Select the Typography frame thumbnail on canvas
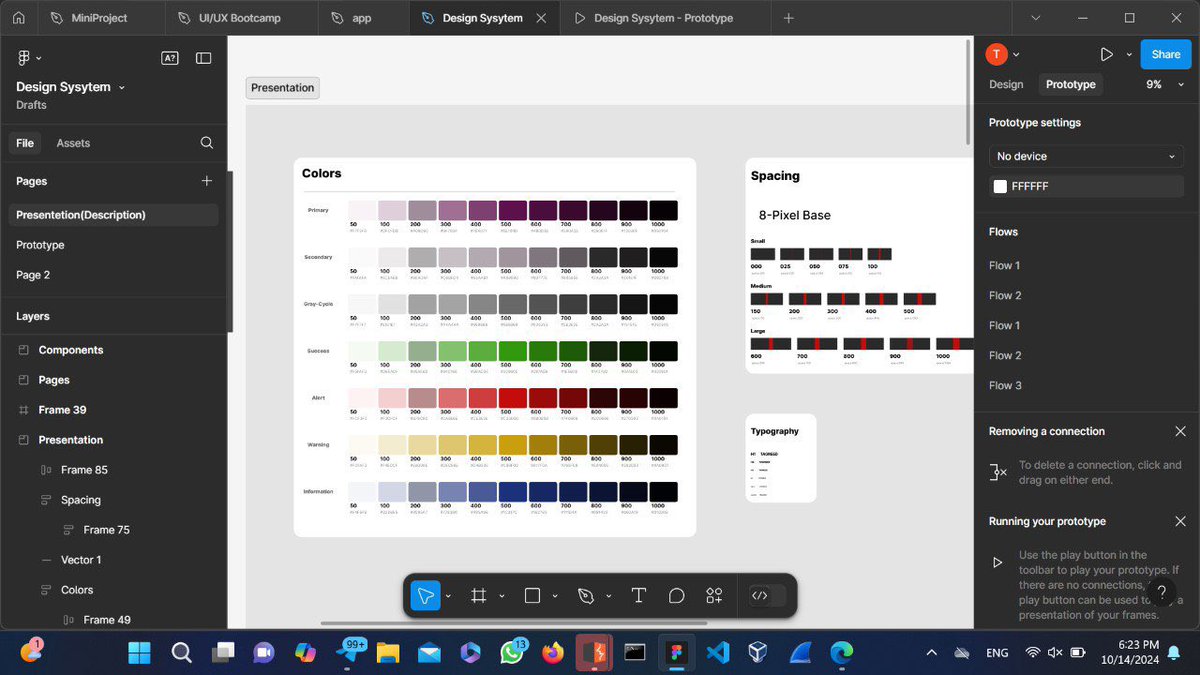This screenshot has width=1200, height=675. tap(780, 458)
